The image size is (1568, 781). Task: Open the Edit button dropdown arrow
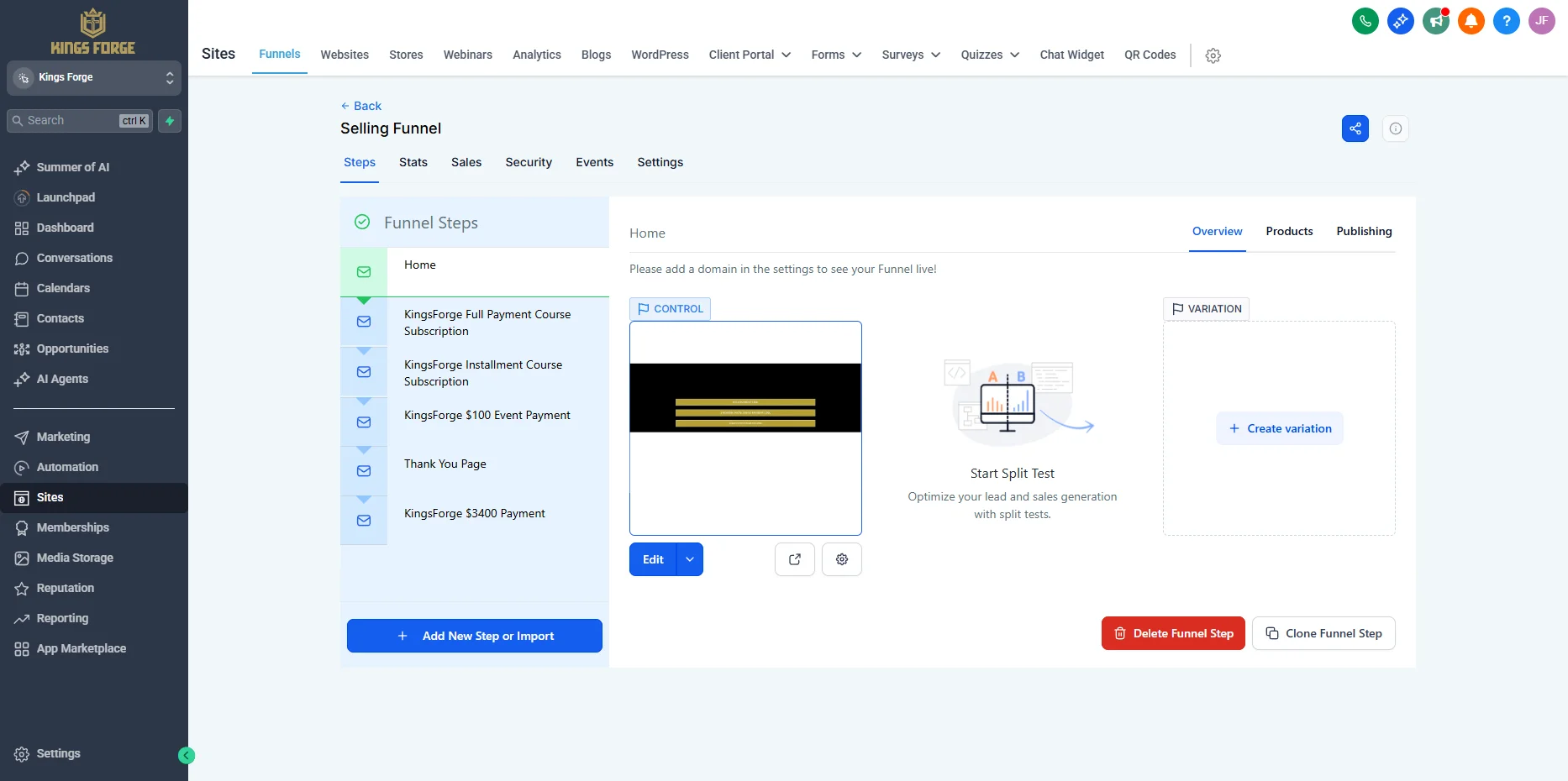coord(690,559)
